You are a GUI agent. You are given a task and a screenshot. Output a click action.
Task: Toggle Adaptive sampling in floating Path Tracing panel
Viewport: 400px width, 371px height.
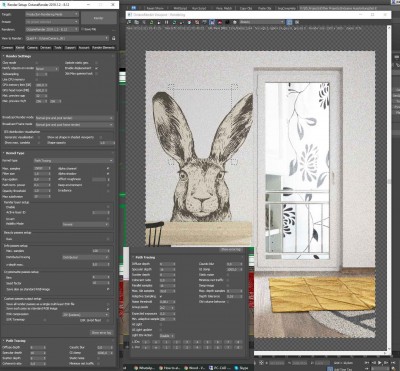[161, 296]
